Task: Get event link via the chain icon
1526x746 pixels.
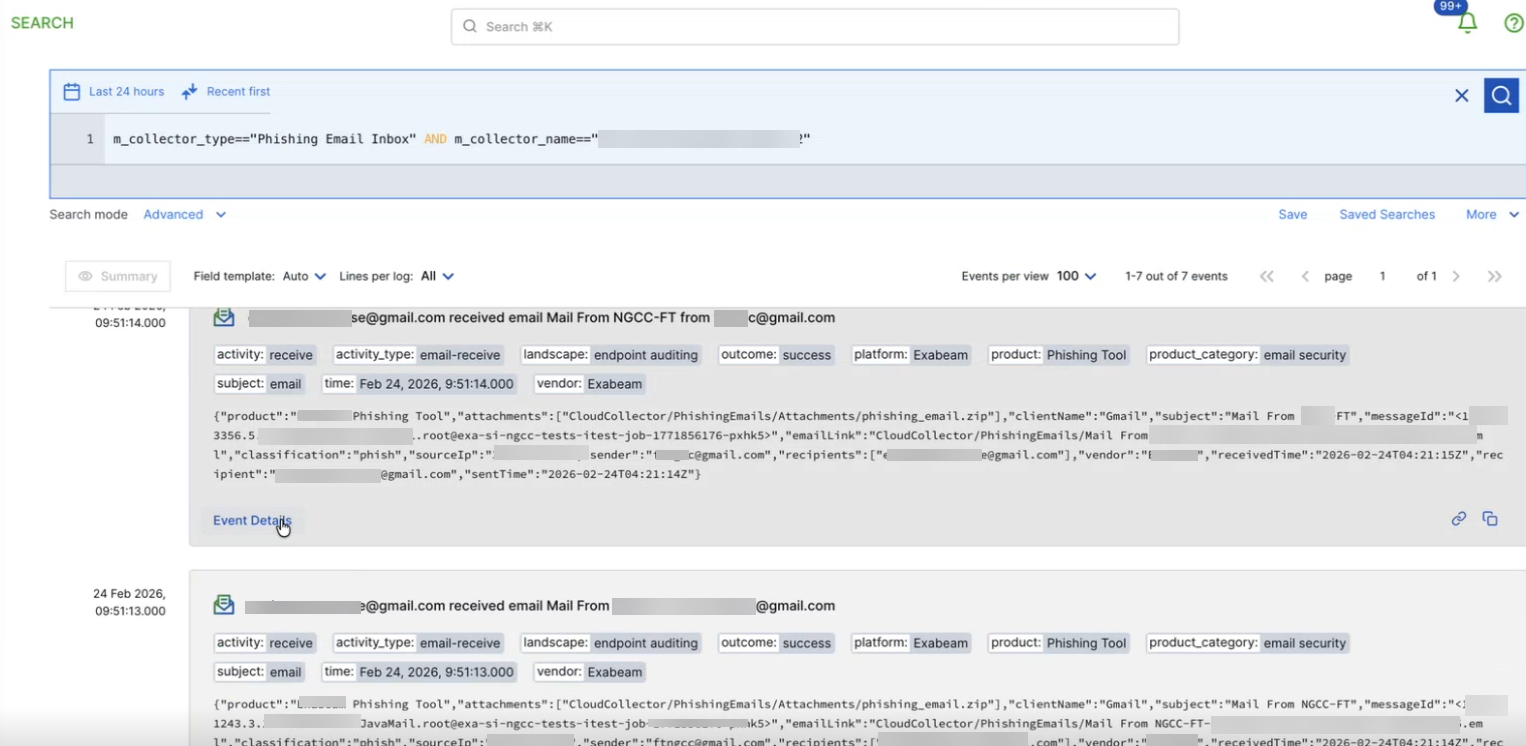Action: point(1458,518)
